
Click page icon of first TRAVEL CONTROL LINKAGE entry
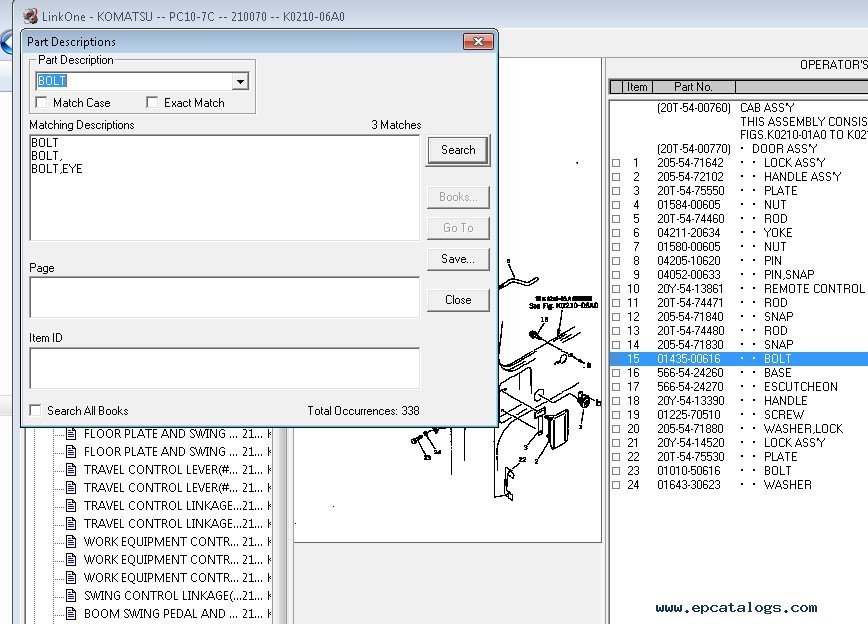(x=71, y=506)
